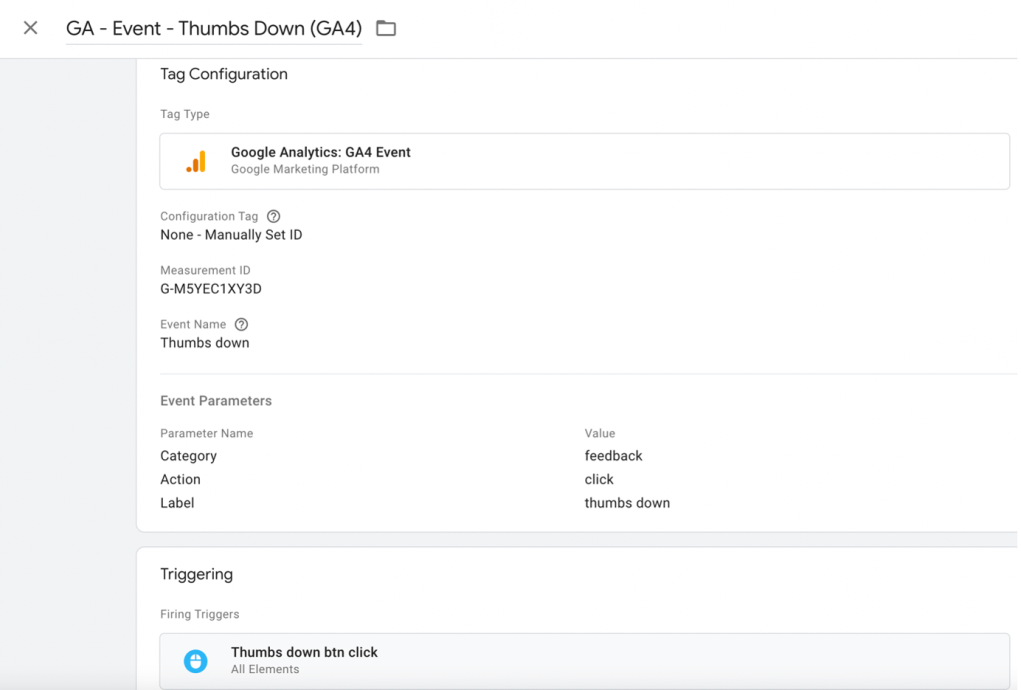Image resolution: width=1021 pixels, height=690 pixels.
Task: Open the Thumbs down btn click trigger
Action: click(584, 661)
